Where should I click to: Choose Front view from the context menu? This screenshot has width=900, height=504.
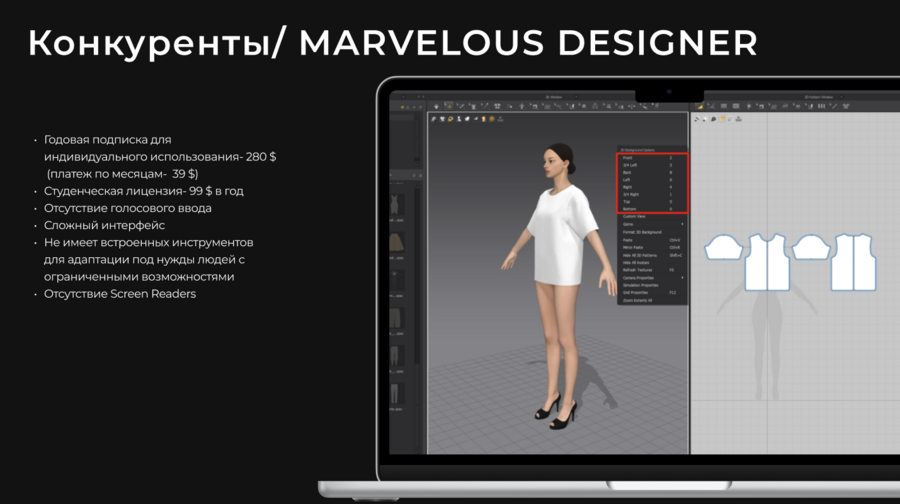pos(652,157)
